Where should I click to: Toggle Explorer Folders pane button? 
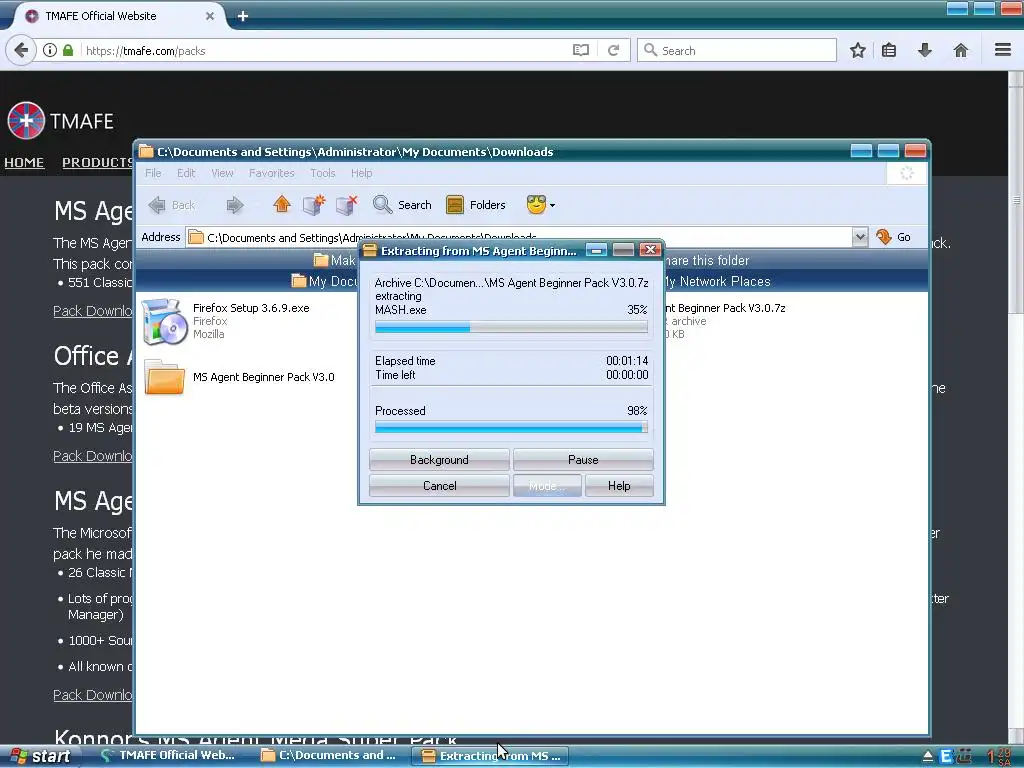click(x=476, y=205)
